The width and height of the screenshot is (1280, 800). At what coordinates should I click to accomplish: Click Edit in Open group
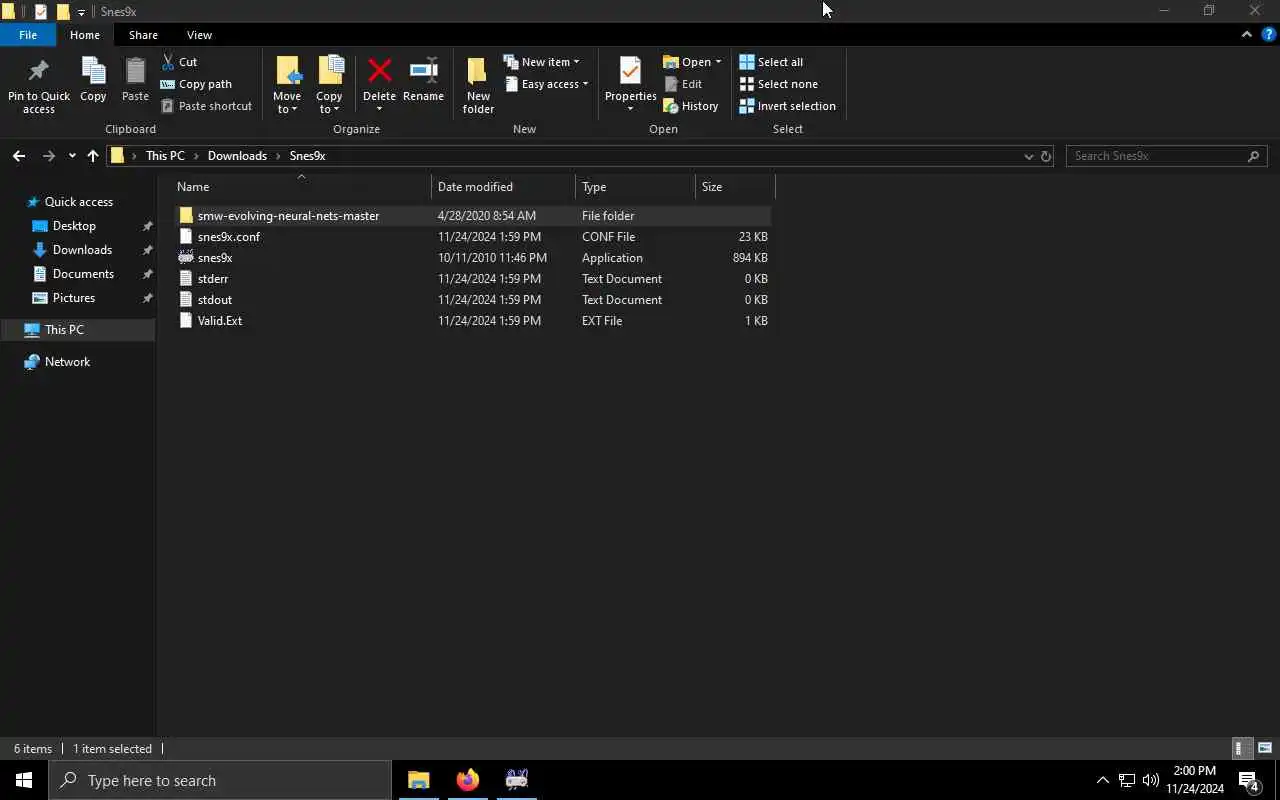683,84
